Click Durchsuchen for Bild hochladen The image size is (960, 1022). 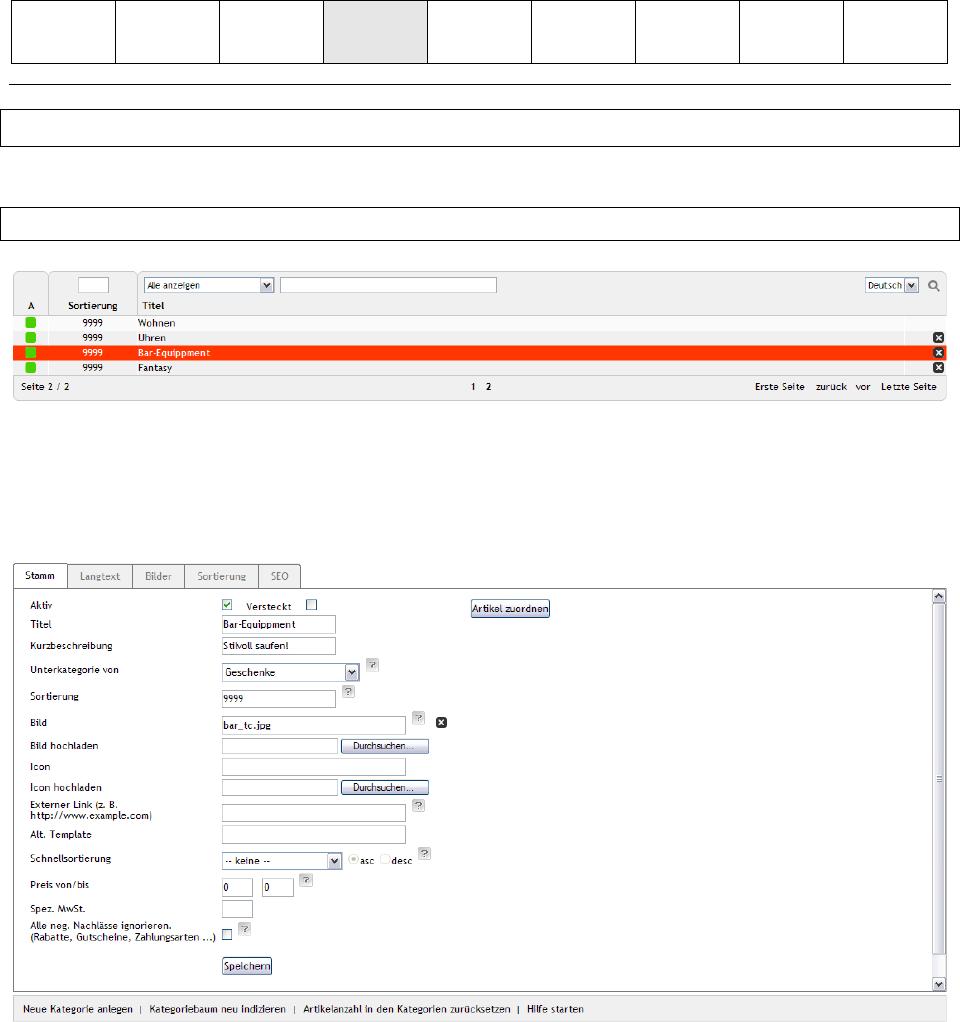click(385, 746)
